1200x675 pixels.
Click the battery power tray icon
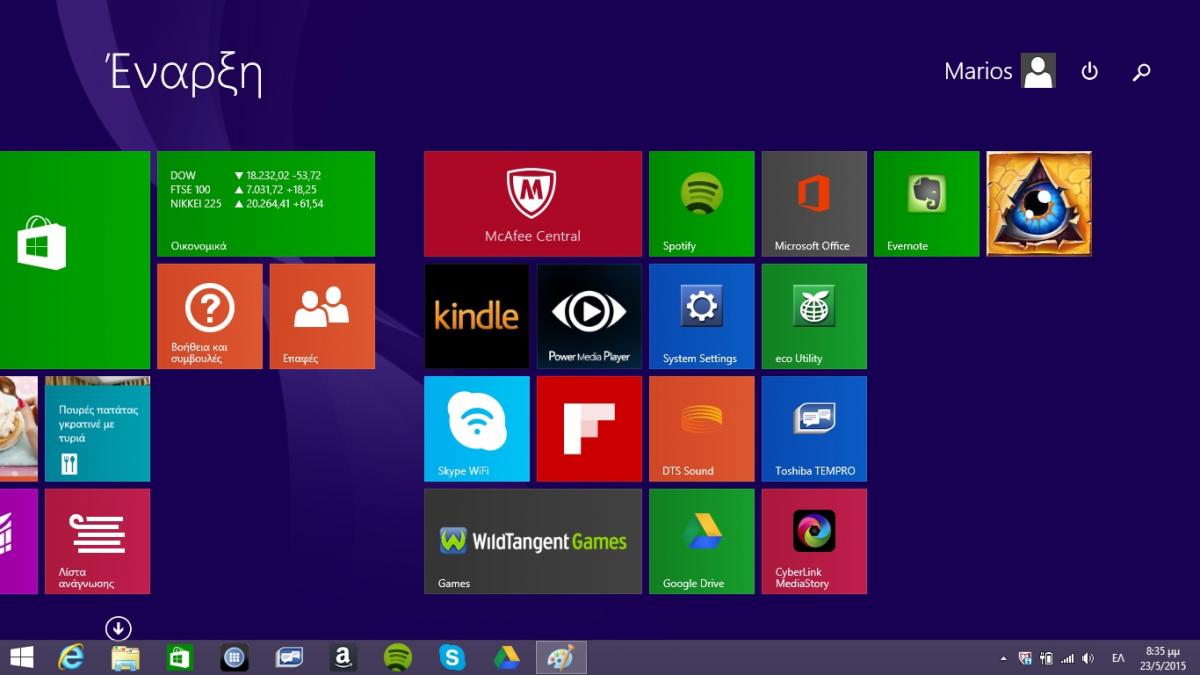[1046, 658]
